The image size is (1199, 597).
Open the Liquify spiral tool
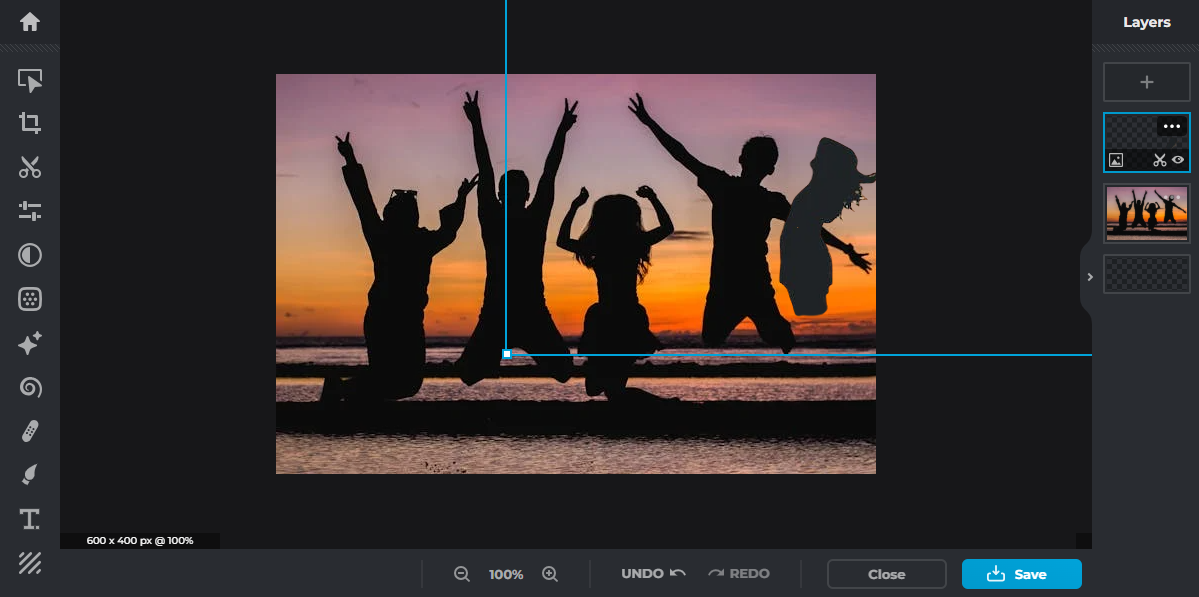pos(30,387)
